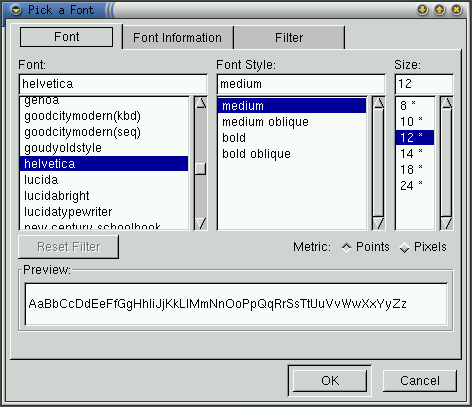This screenshot has width=472, height=407.
Task: Click Size list scroll-up arrow
Action: click(x=446, y=103)
